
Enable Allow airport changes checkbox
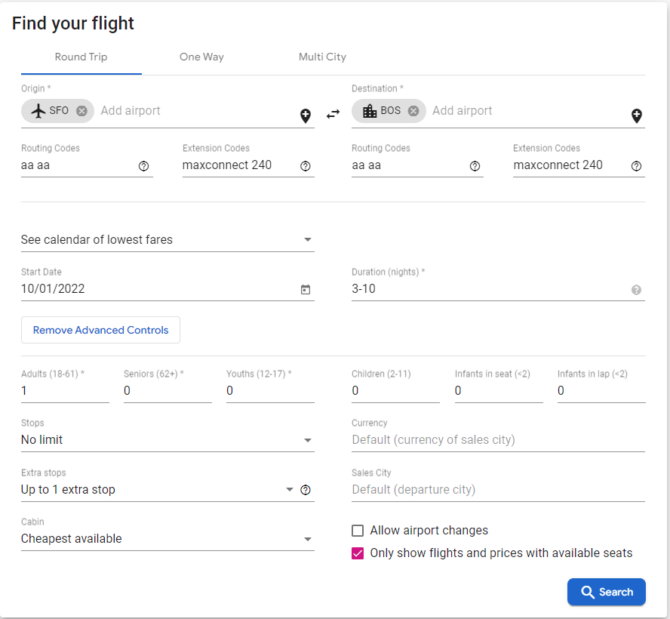(x=358, y=531)
